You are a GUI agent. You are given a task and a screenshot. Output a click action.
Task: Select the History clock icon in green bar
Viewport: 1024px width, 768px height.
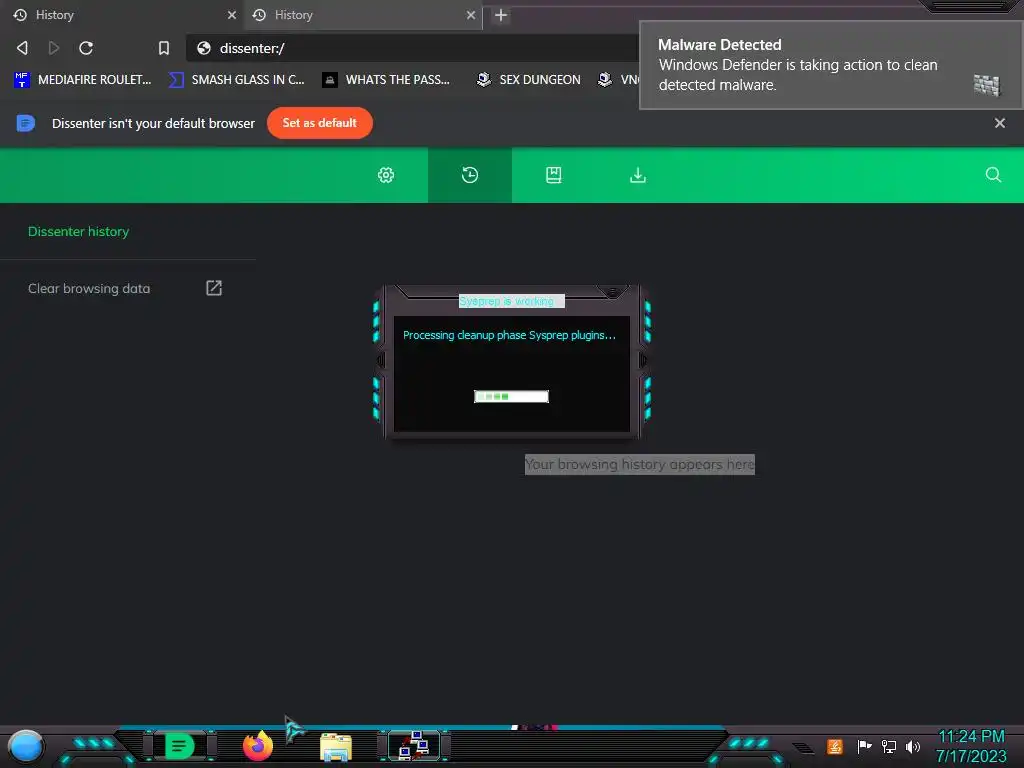pyautogui.click(x=470, y=175)
